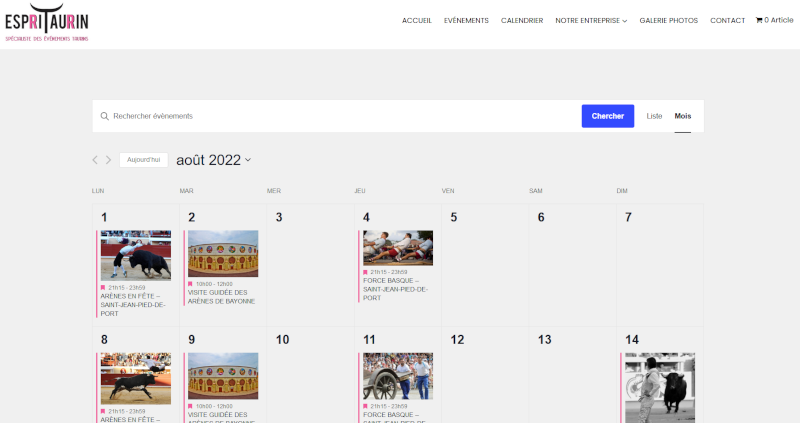Screen dimensions: 800x423
Task: Open the Calendrier menu item
Action: click(x=522, y=20)
